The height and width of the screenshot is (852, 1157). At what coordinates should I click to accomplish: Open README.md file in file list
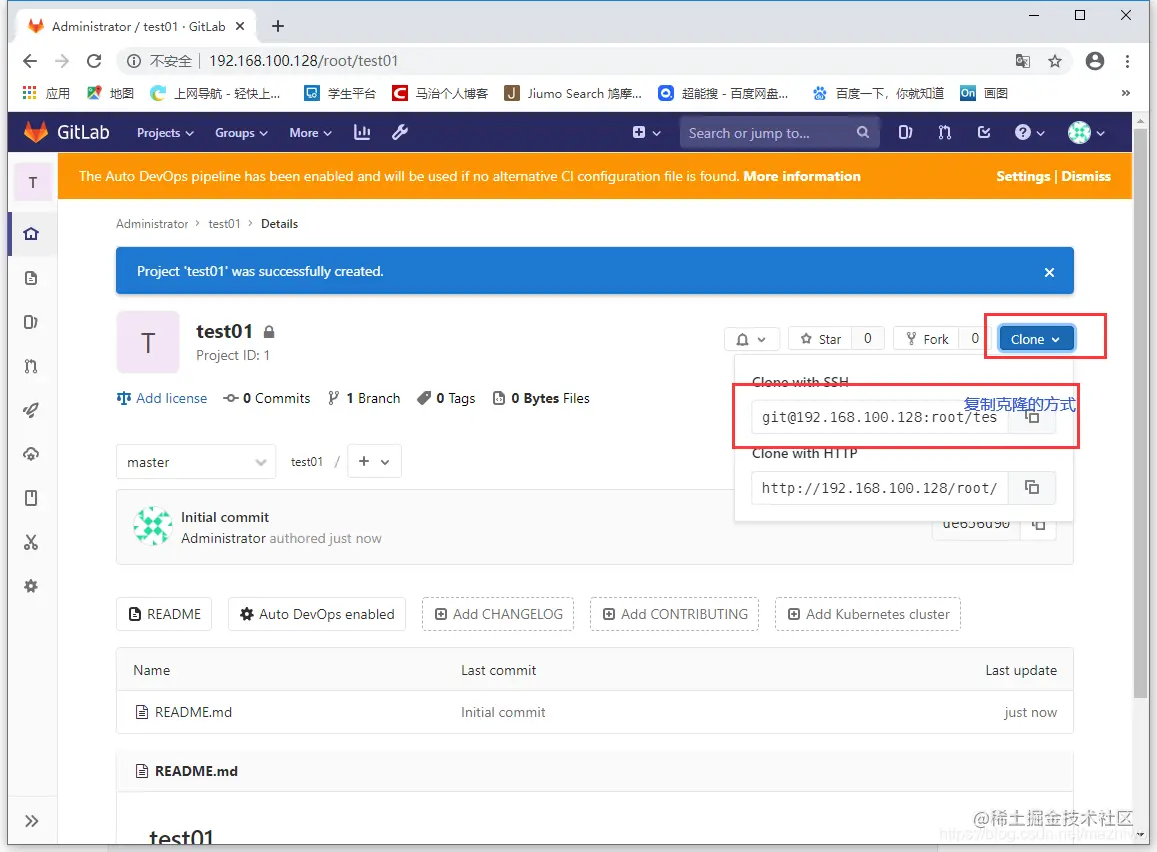[193, 713]
